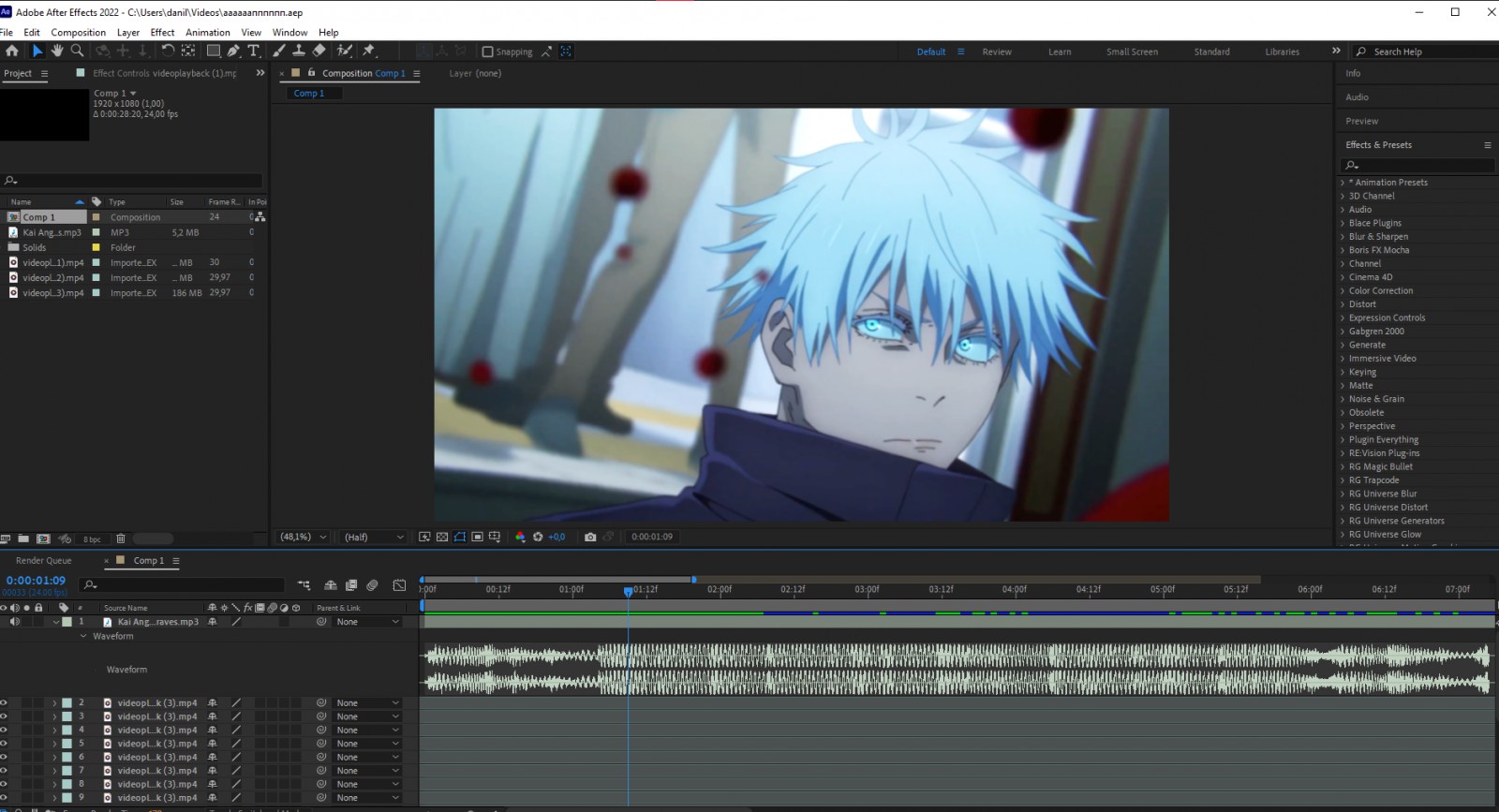Viewport: 1499px width, 812px height.
Task: Click the Home icon in toolbar
Action: (12, 51)
